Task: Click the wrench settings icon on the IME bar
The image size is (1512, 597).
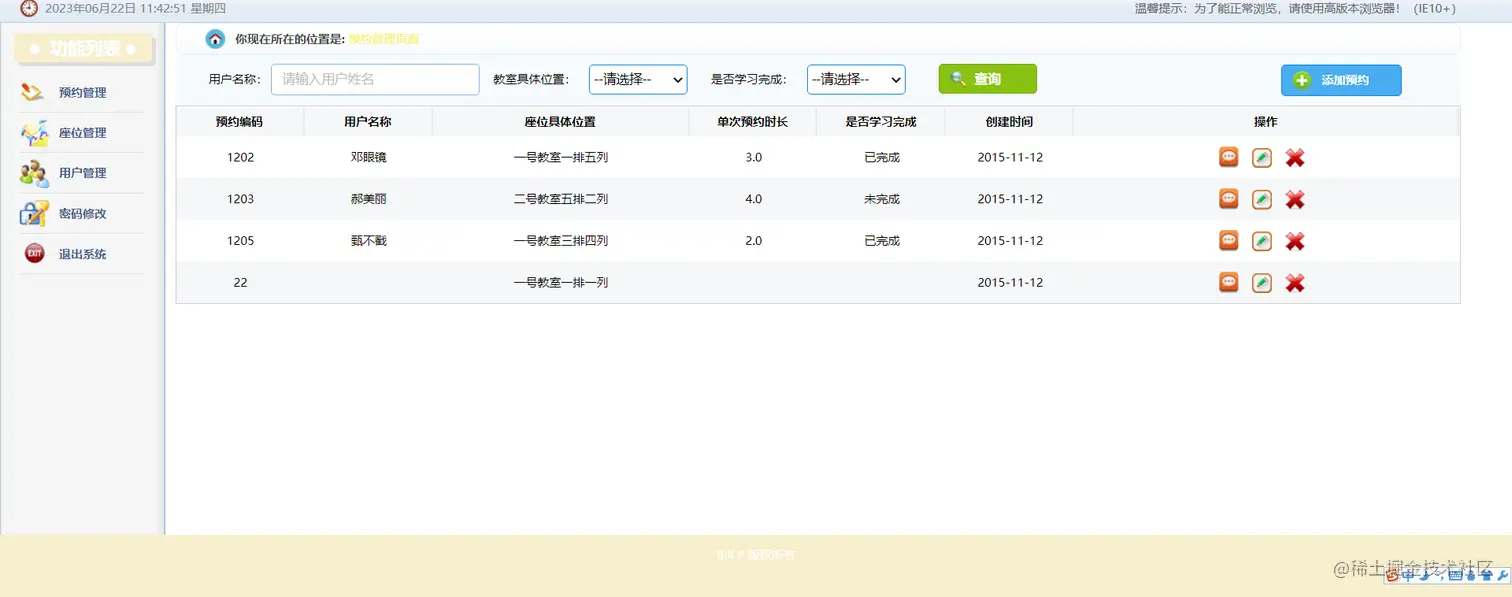Action: click(1502, 576)
